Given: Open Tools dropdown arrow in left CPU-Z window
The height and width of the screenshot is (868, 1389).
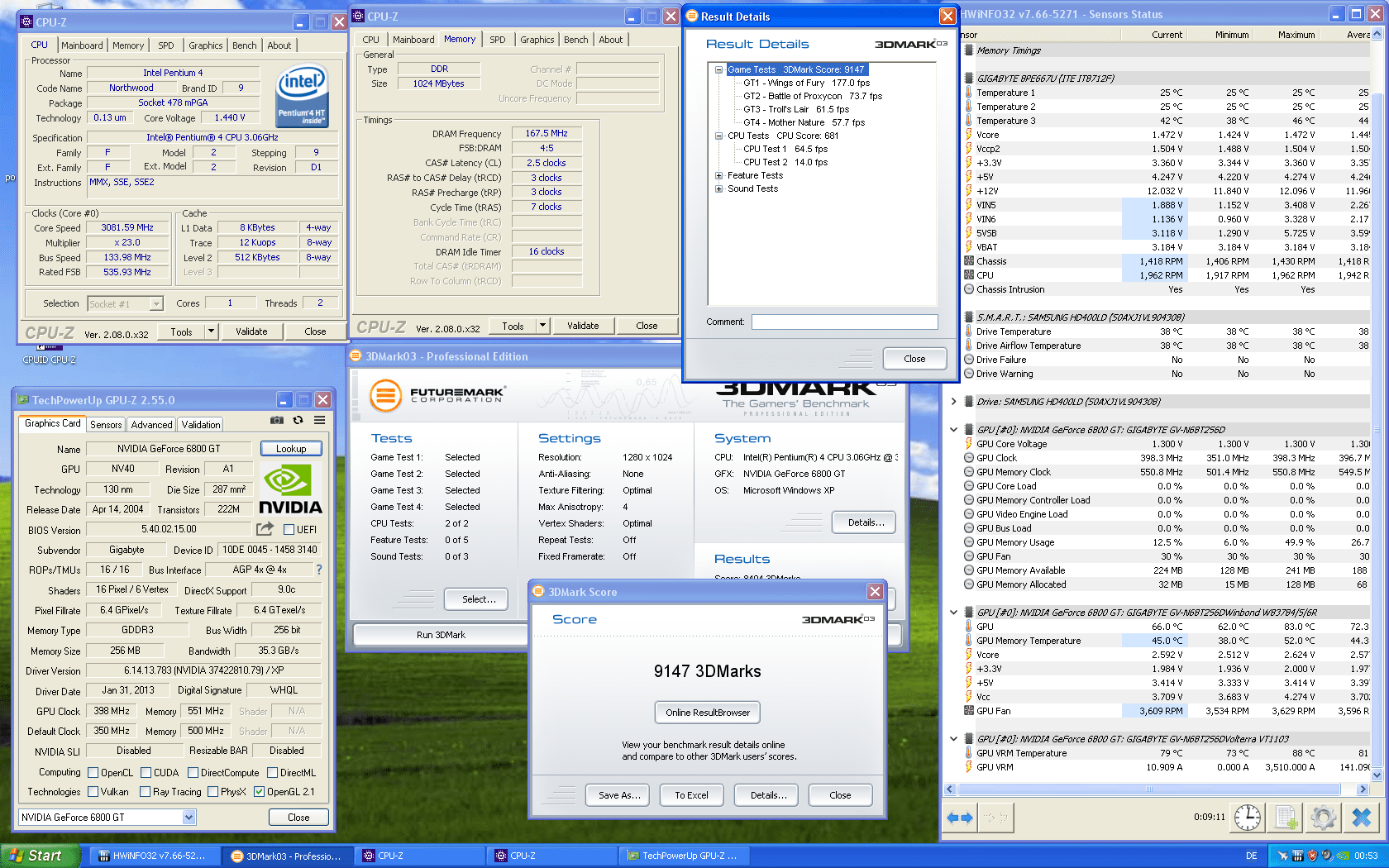Looking at the screenshot, I should point(211,331).
